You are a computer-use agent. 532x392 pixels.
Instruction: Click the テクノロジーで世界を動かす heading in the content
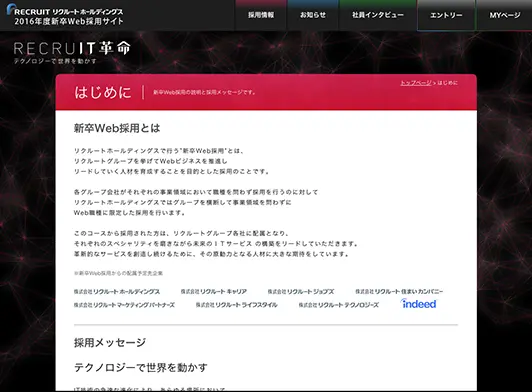tap(140, 367)
